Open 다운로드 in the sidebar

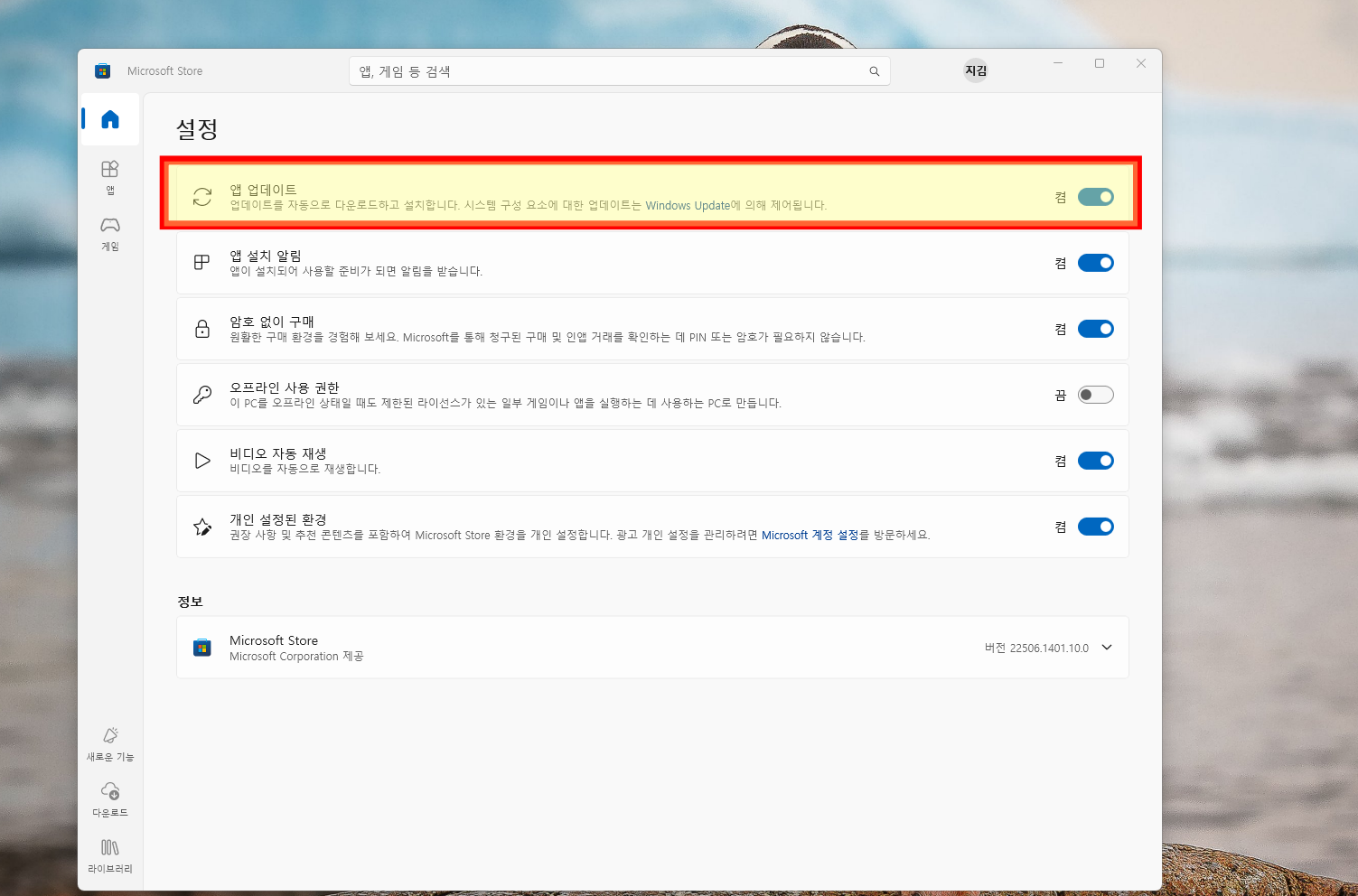pos(110,799)
